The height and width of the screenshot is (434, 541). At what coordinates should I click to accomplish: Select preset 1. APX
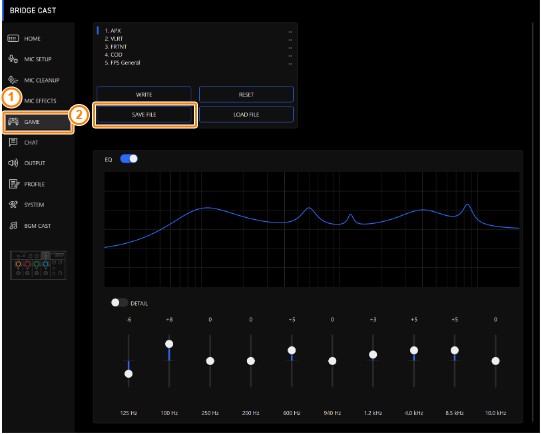tap(113, 31)
